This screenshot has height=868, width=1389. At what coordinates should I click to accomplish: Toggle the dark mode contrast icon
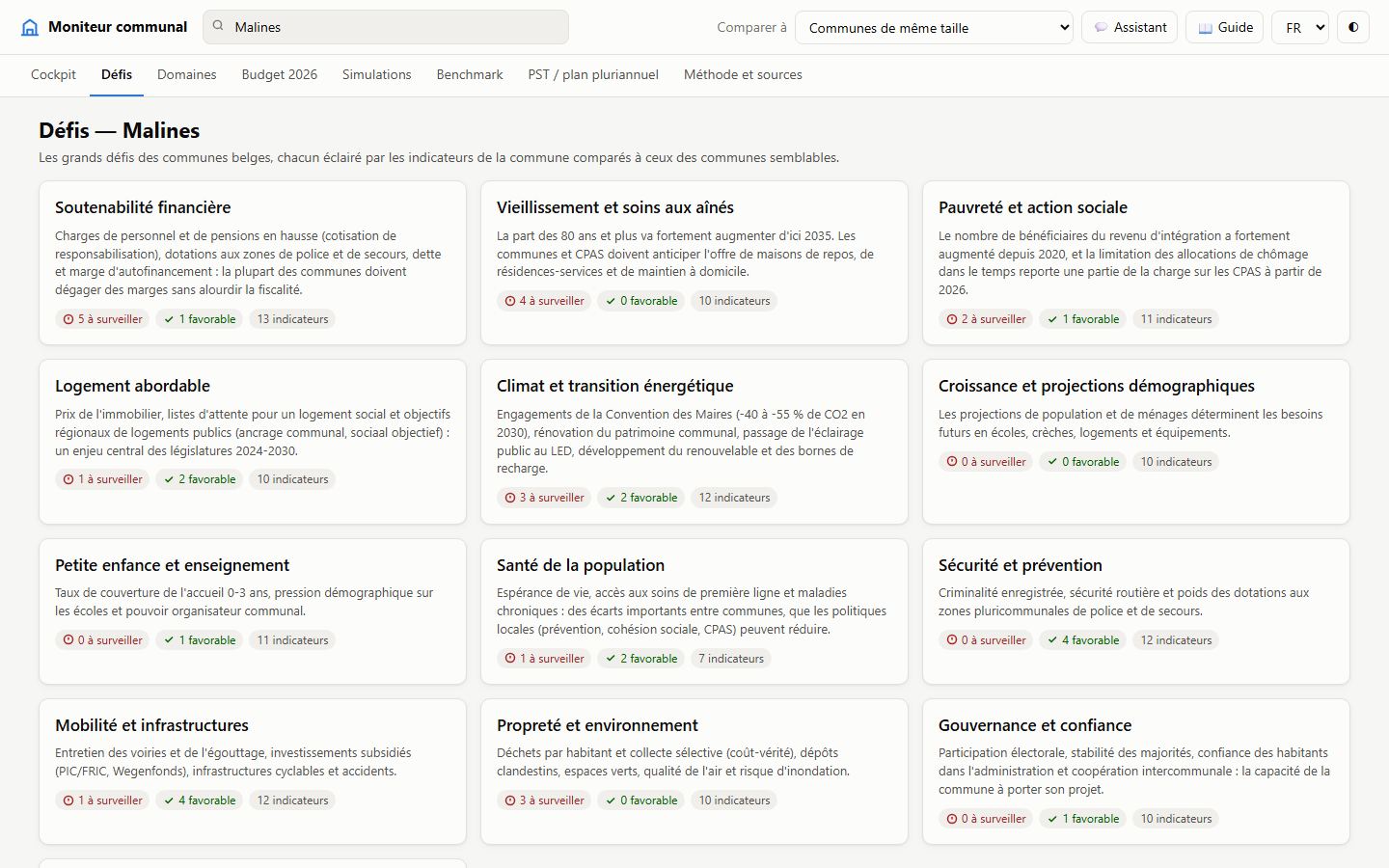(x=1353, y=27)
